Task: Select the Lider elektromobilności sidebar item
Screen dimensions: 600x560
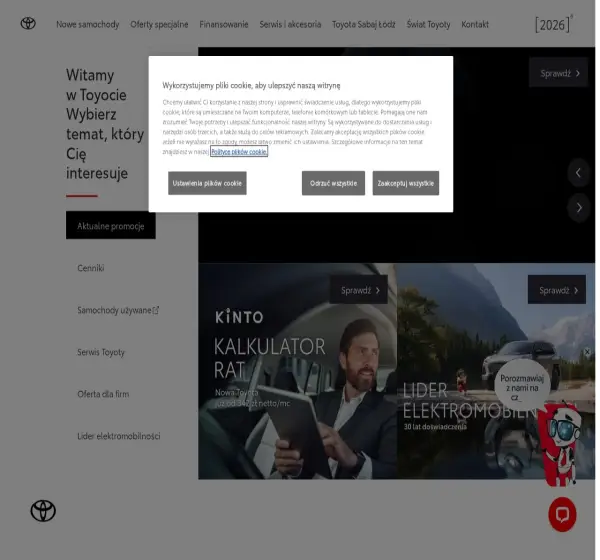Action: 119,436
